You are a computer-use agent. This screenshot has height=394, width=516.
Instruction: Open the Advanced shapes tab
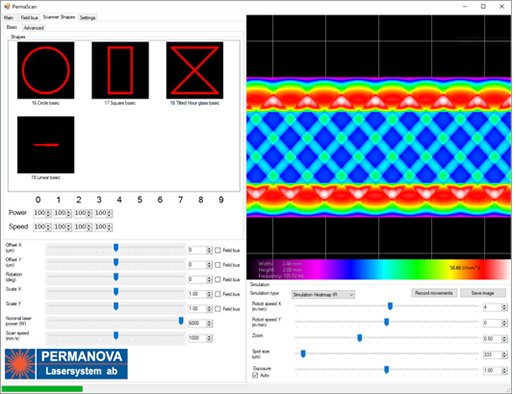[x=34, y=28]
